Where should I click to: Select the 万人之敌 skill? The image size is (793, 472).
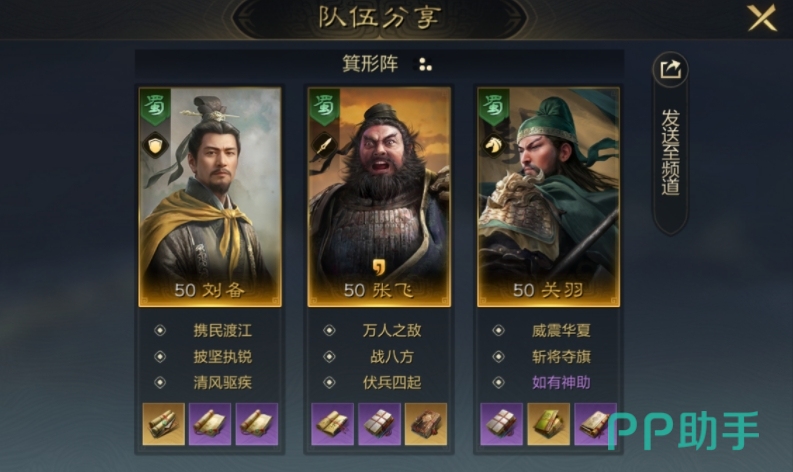pos(392,330)
